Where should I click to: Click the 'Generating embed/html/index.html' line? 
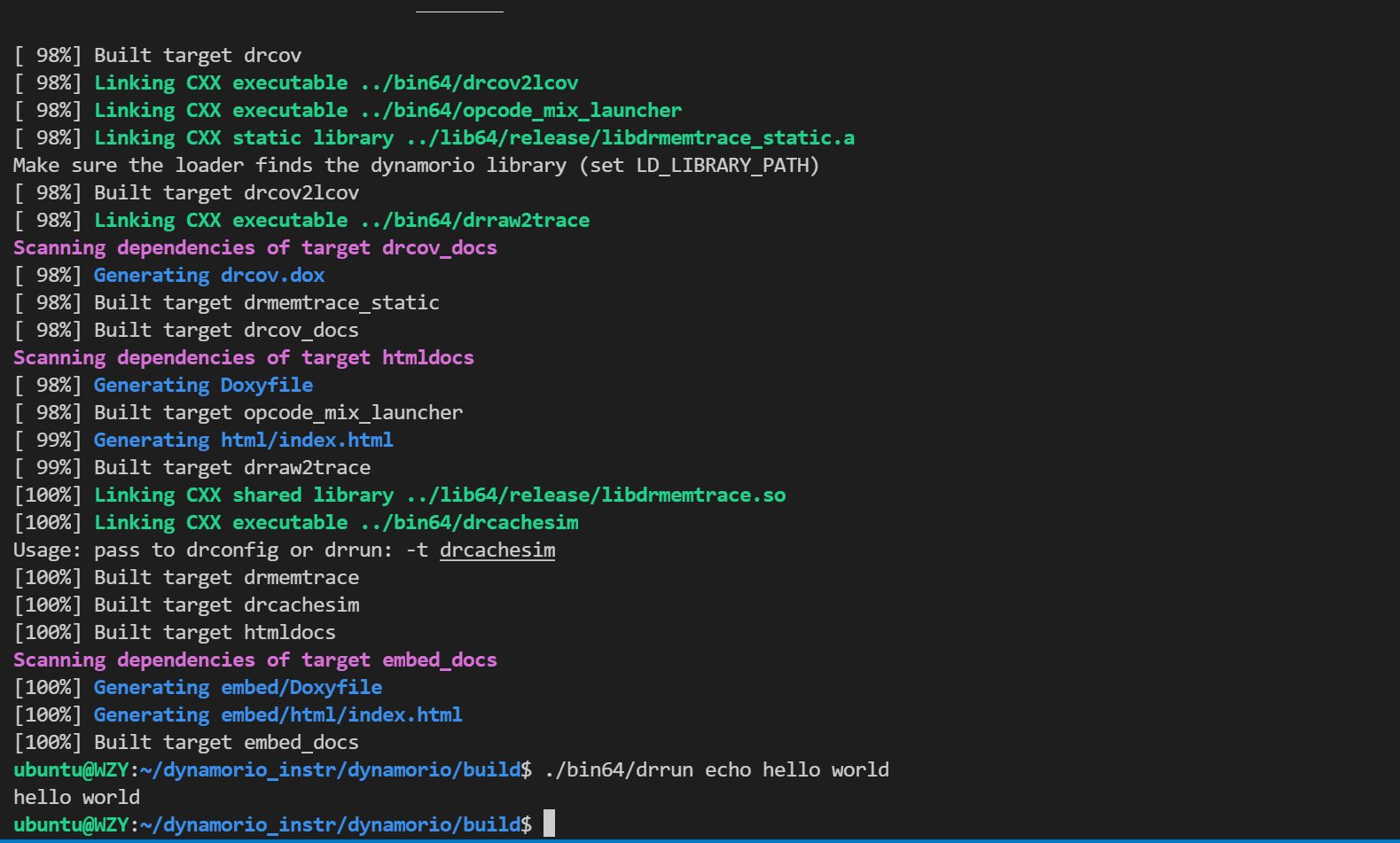click(239, 715)
